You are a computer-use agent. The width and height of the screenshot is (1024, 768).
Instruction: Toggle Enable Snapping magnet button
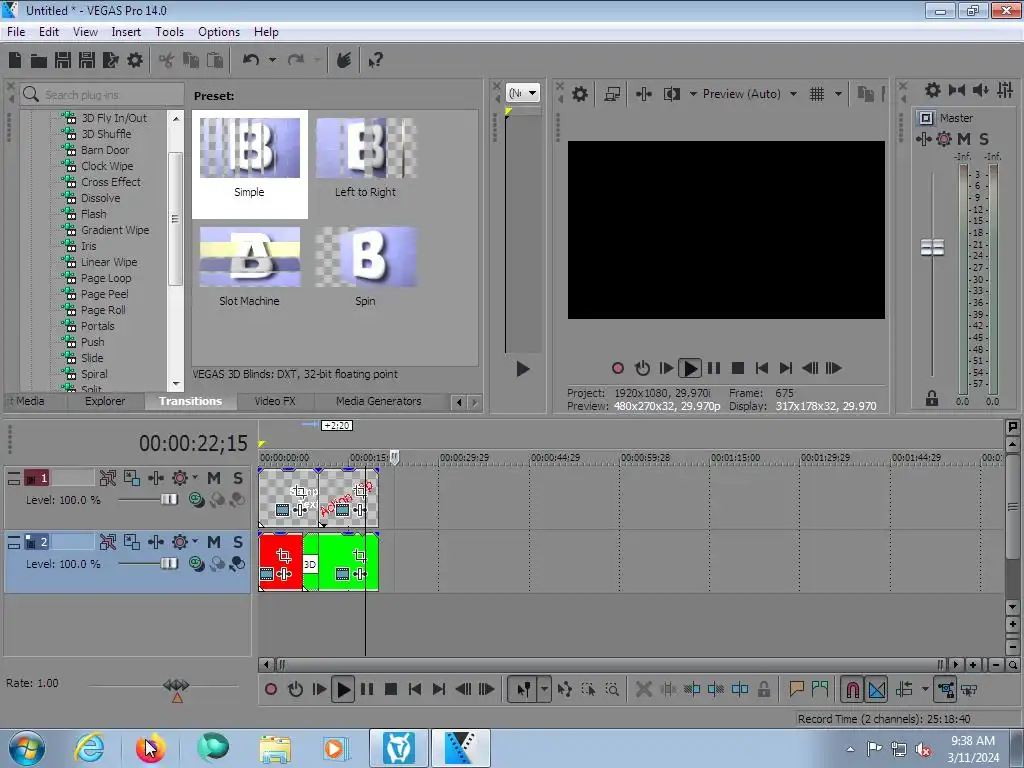pos(852,689)
